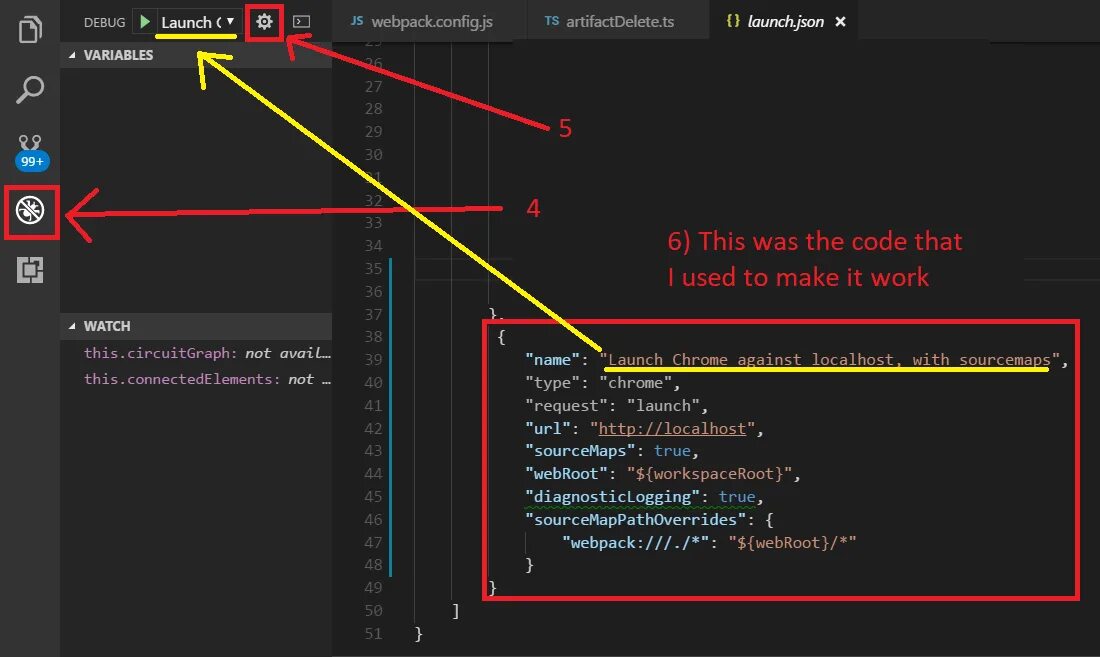1100x657 pixels.
Task: Switch to the webpack.config.js tab
Action: point(427,19)
